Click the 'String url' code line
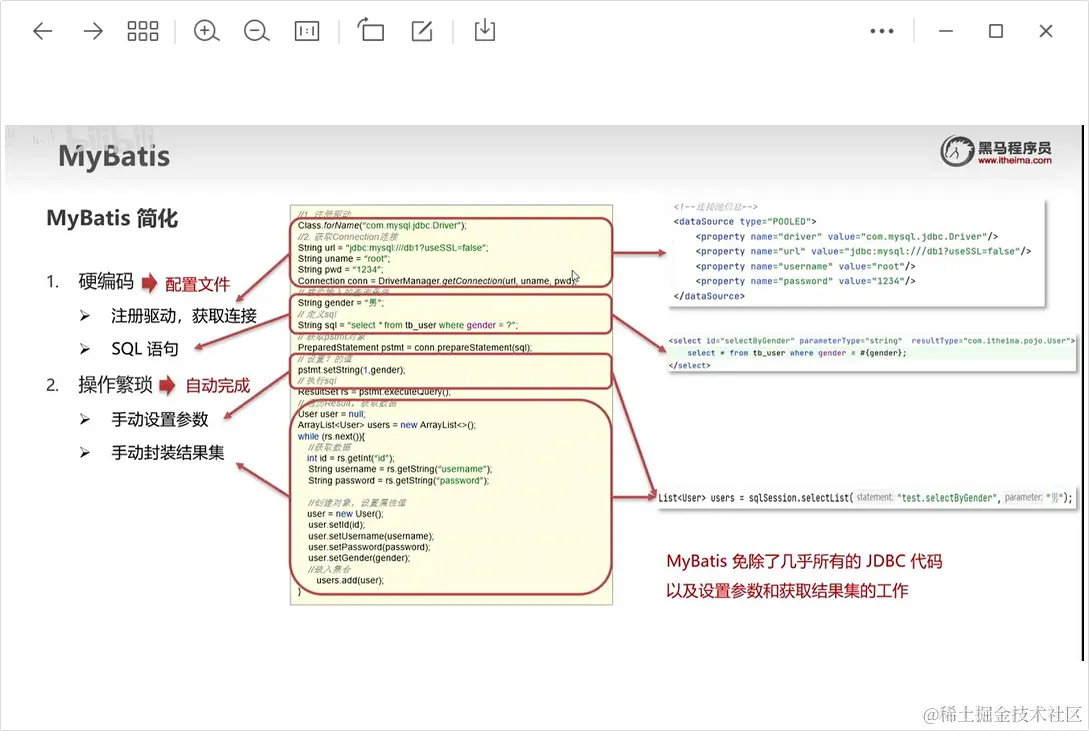The width and height of the screenshot is (1089, 731). [393, 248]
